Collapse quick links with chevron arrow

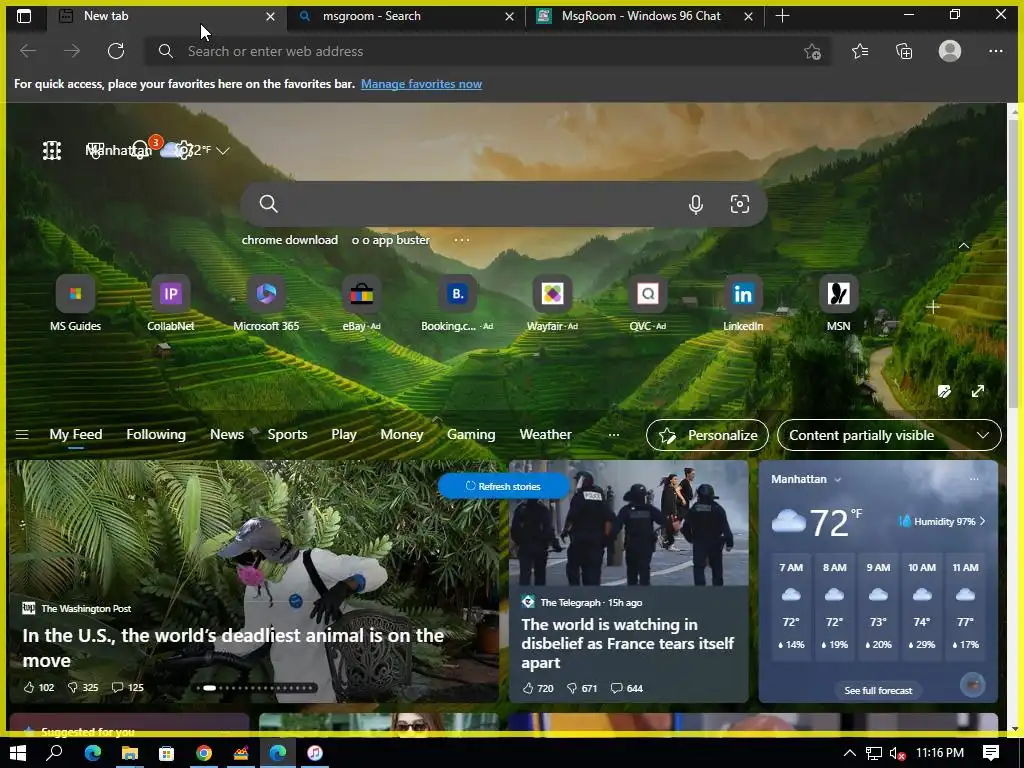click(963, 246)
